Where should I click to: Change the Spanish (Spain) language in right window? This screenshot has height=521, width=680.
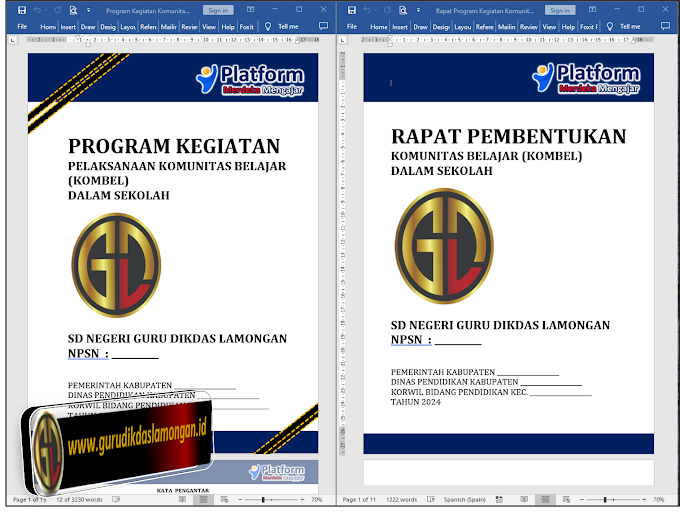464,500
